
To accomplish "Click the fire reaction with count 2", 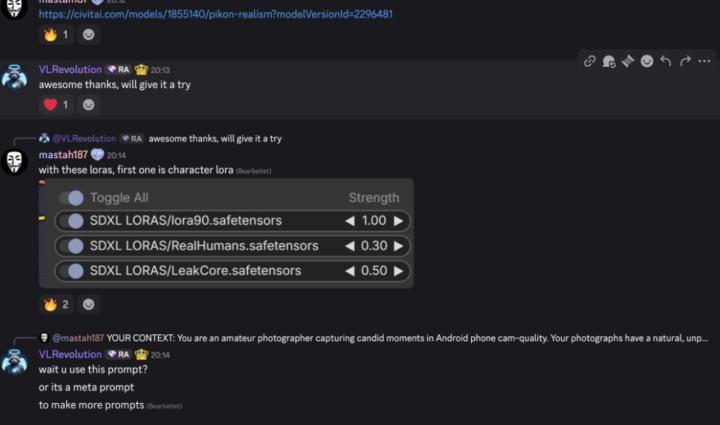I will [56, 304].
